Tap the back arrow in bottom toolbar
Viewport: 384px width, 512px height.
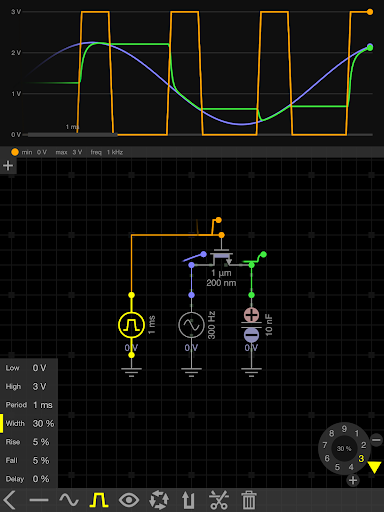[10, 500]
